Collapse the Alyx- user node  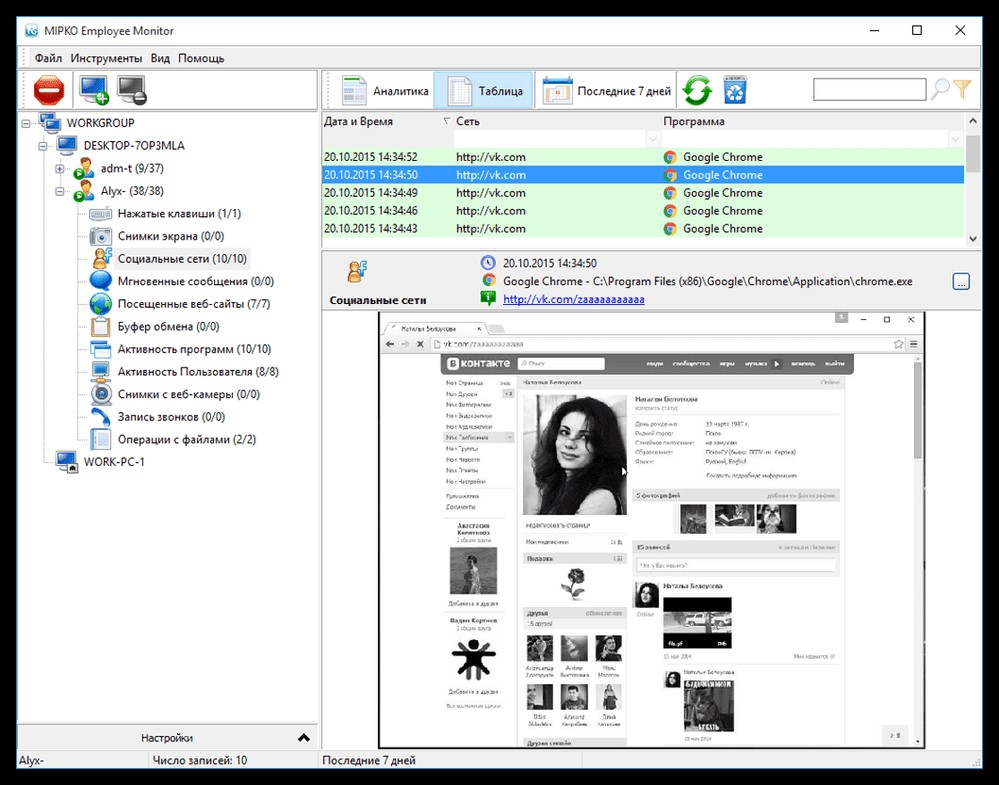[x=59, y=191]
